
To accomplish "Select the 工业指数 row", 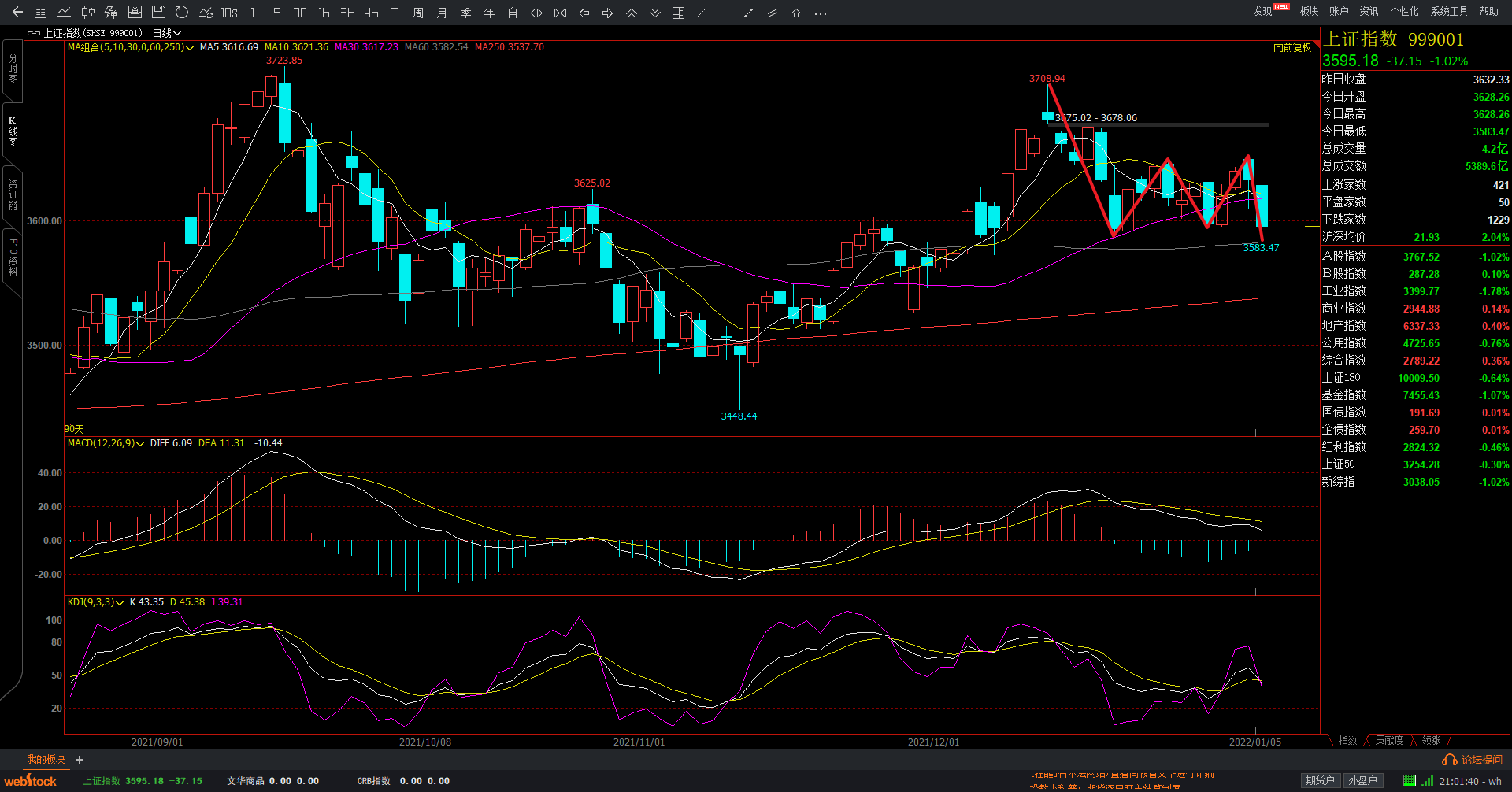I will pos(1415,291).
